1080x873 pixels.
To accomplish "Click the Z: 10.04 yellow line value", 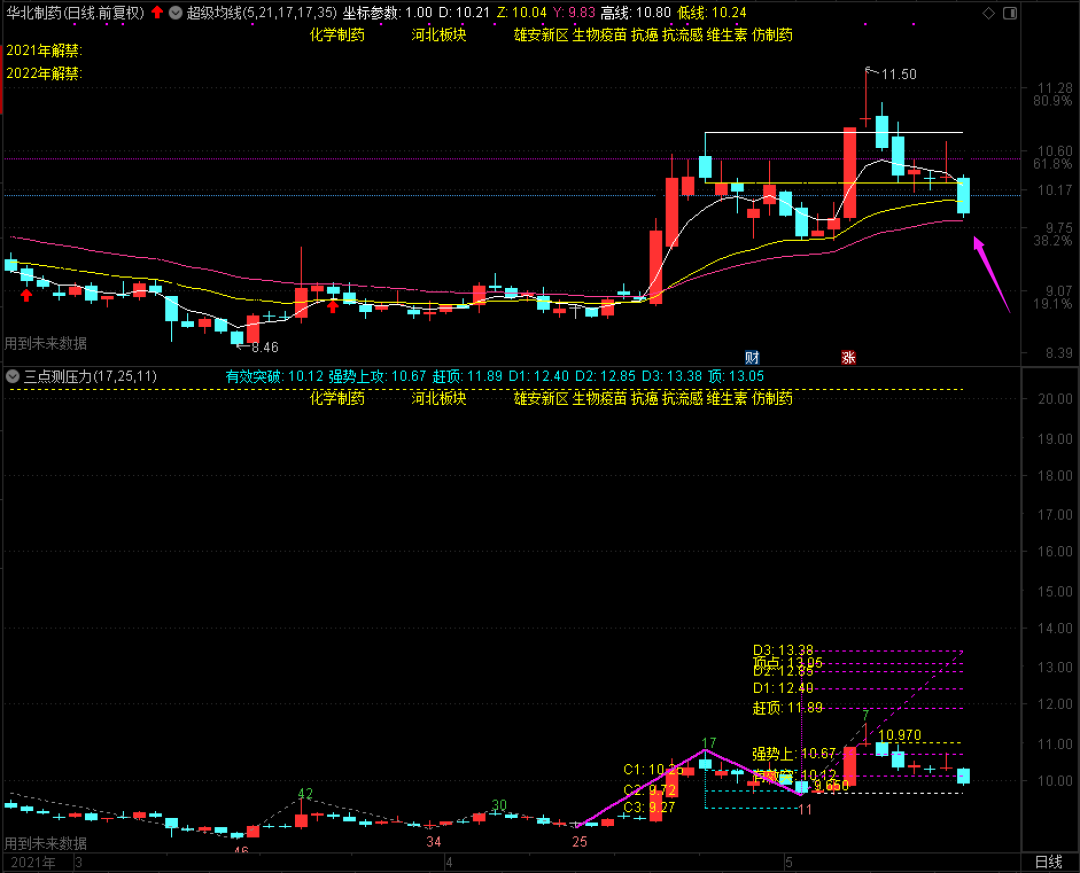I will point(521,12).
